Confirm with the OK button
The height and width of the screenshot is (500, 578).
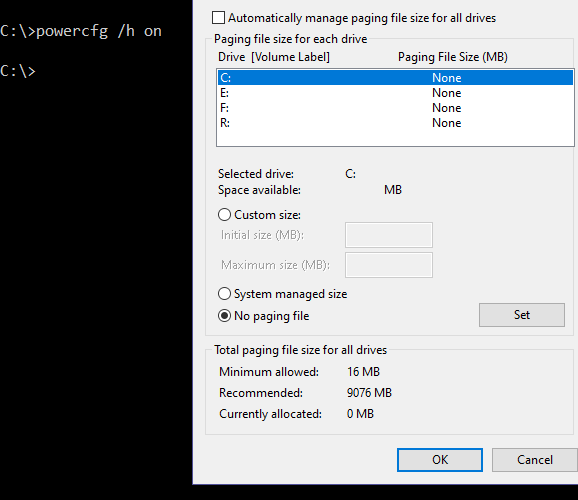[x=440, y=460]
